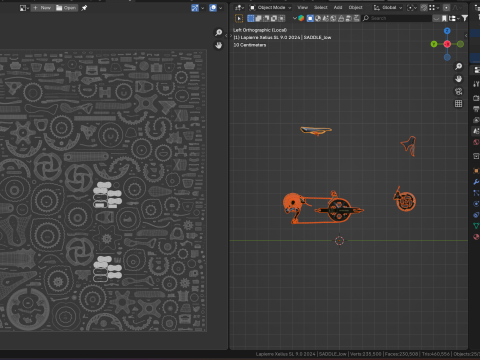Open the Global transform orientation dropdown
Screen dimensions: 480x360
[x=388, y=7]
